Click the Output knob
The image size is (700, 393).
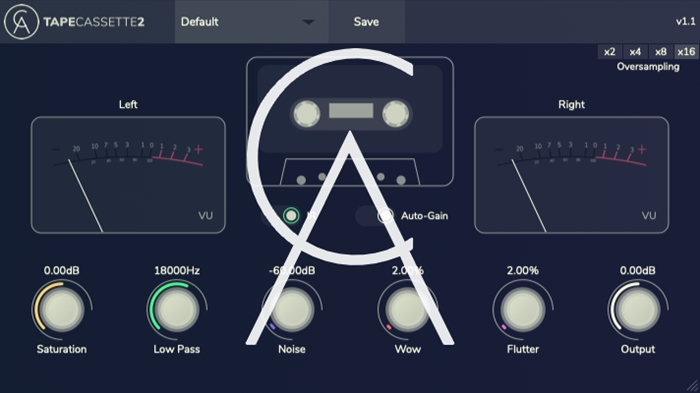[x=638, y=309]
